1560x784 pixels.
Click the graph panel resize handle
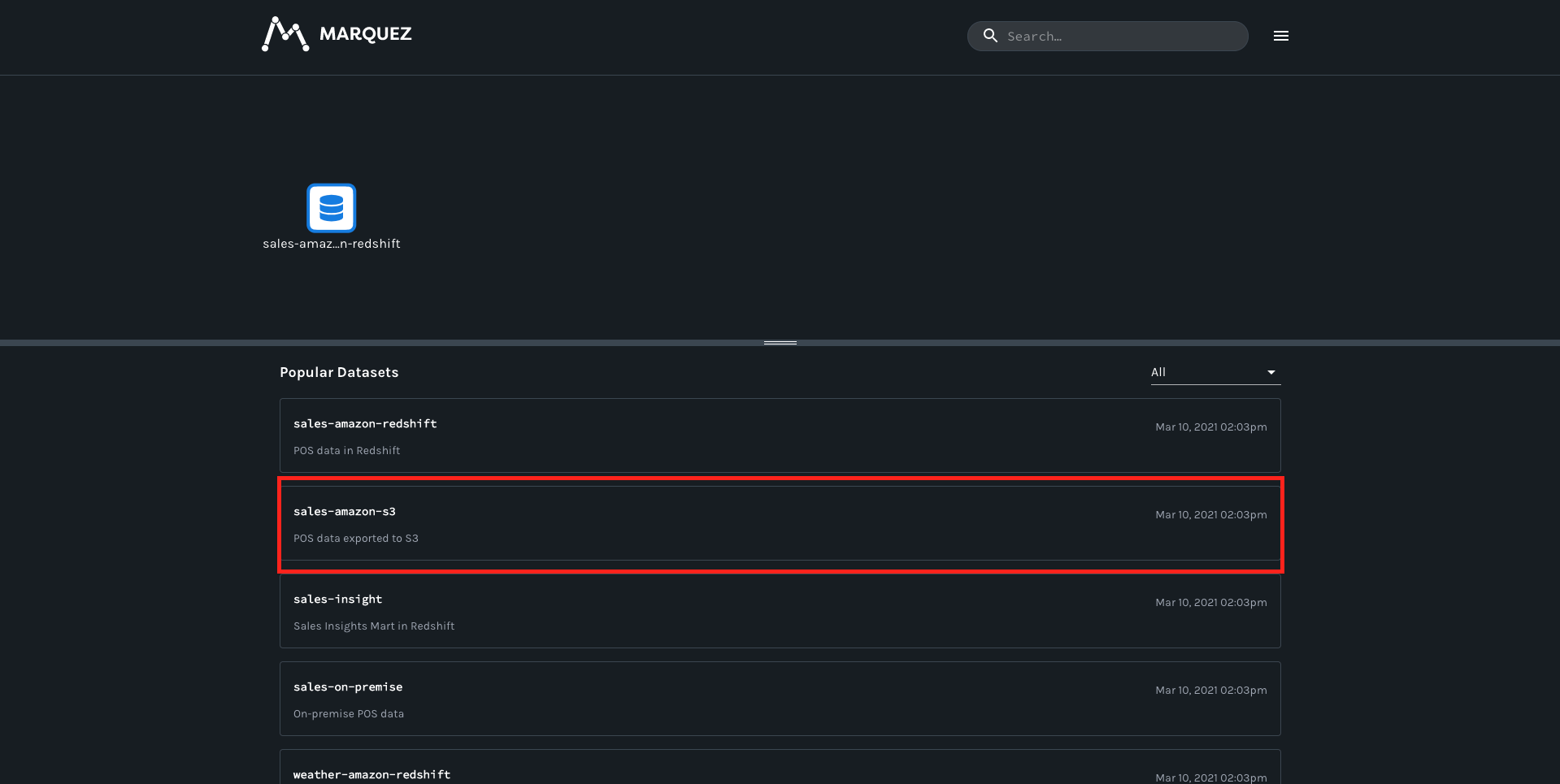779,342
